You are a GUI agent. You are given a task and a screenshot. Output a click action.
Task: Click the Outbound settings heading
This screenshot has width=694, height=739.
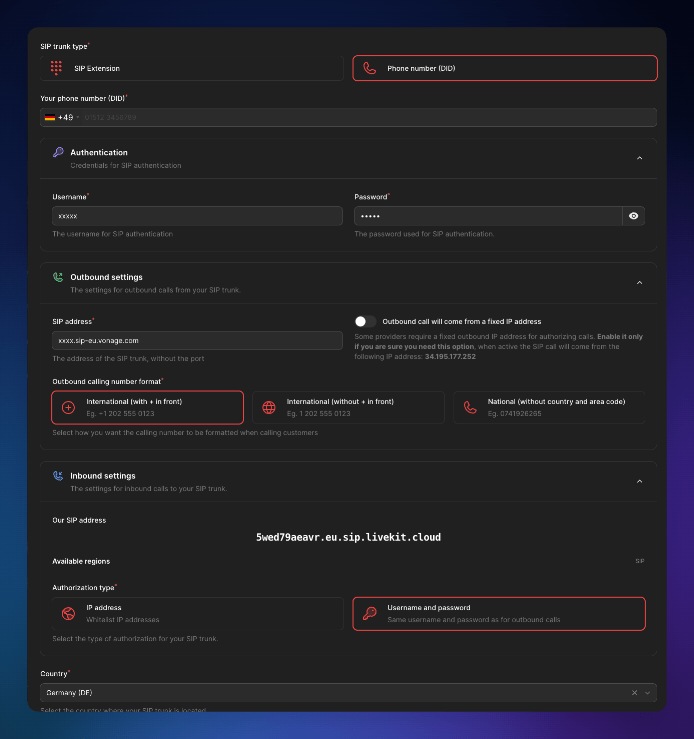(x=106, y=277)
